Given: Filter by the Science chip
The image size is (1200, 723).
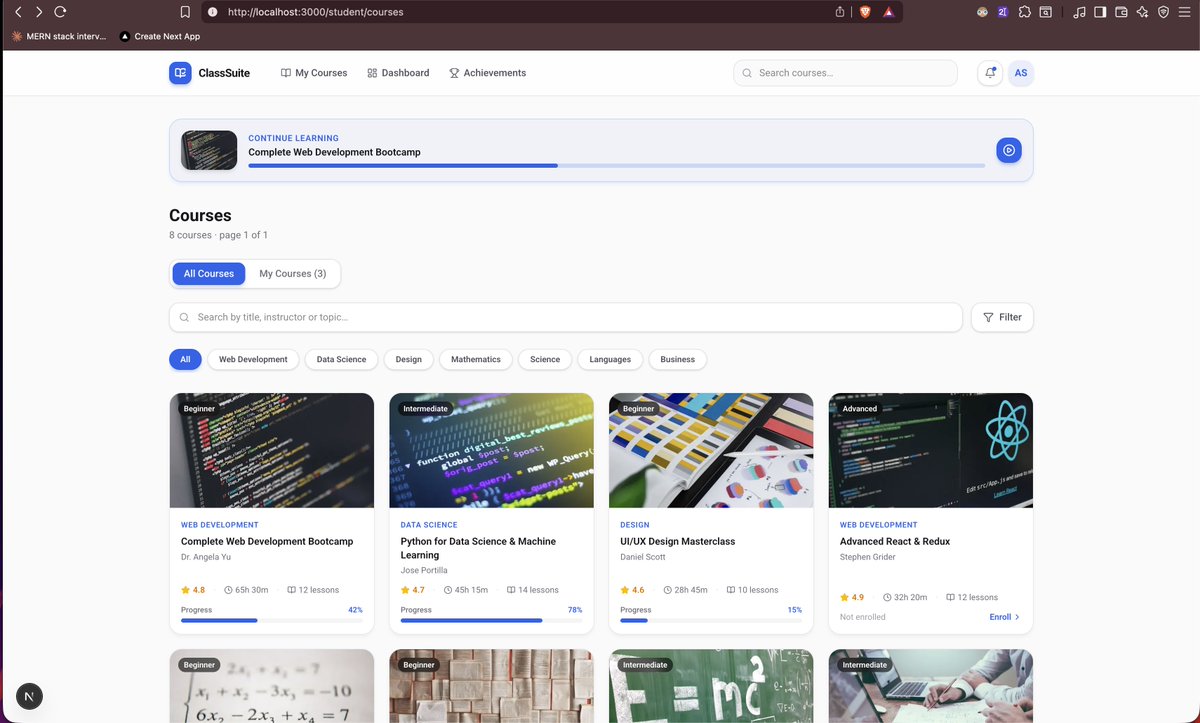Looking at the screenshot, I should (545, 359).
